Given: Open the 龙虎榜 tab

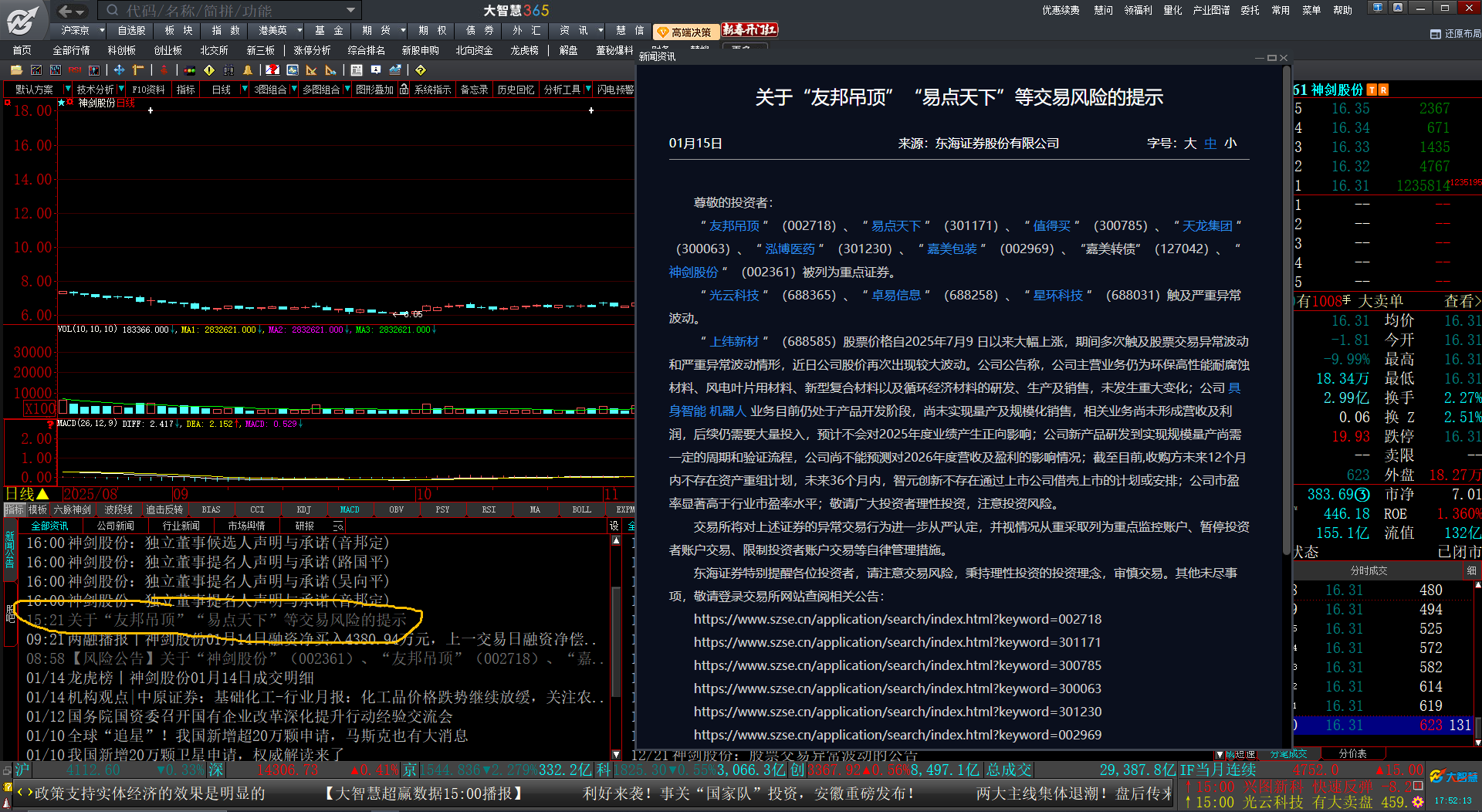Looking at the screenshot, I should click(524, 50).
